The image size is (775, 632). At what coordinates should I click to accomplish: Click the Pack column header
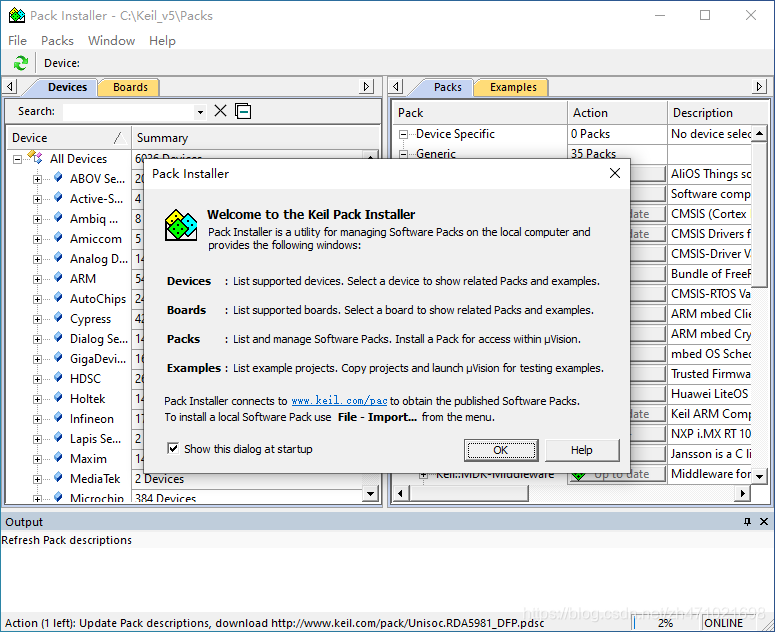coord(479,113)
